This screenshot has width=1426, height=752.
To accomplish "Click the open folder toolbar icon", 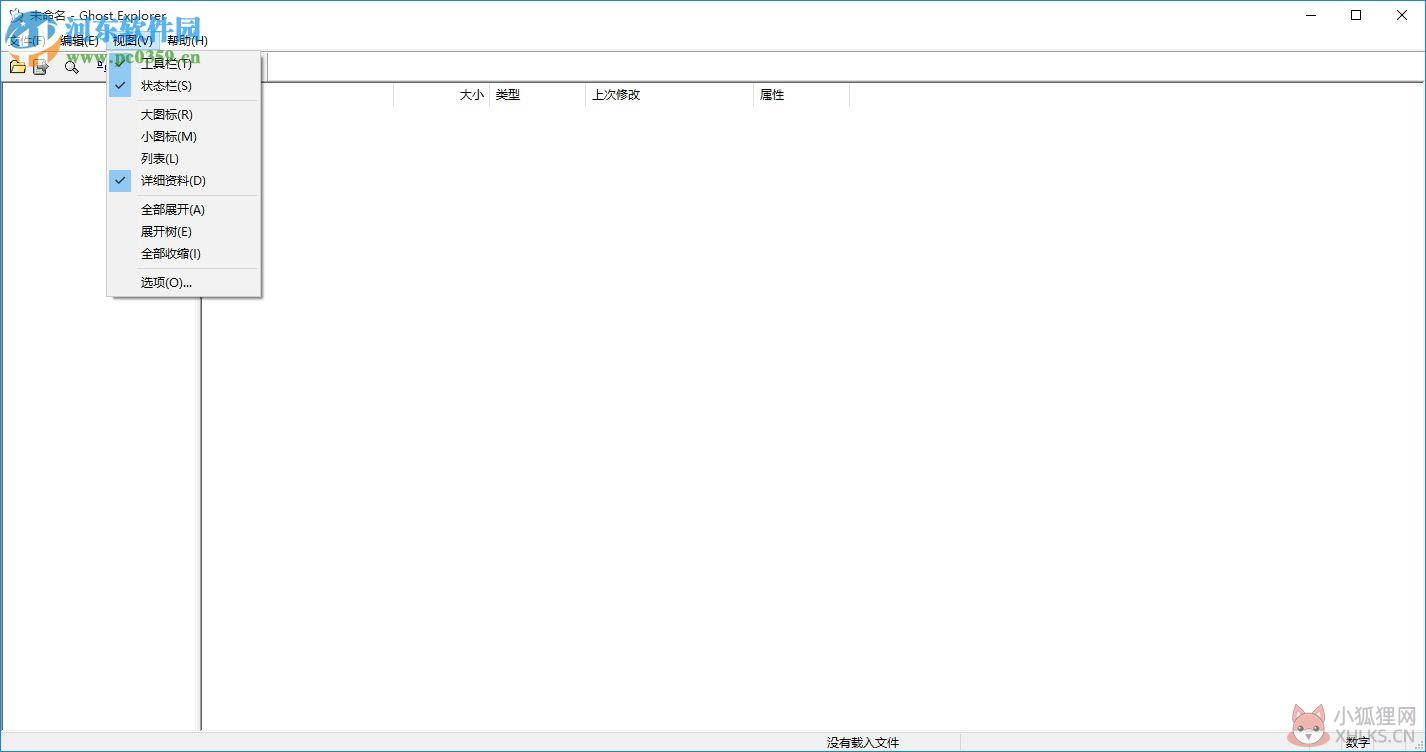I will (18, 67).
